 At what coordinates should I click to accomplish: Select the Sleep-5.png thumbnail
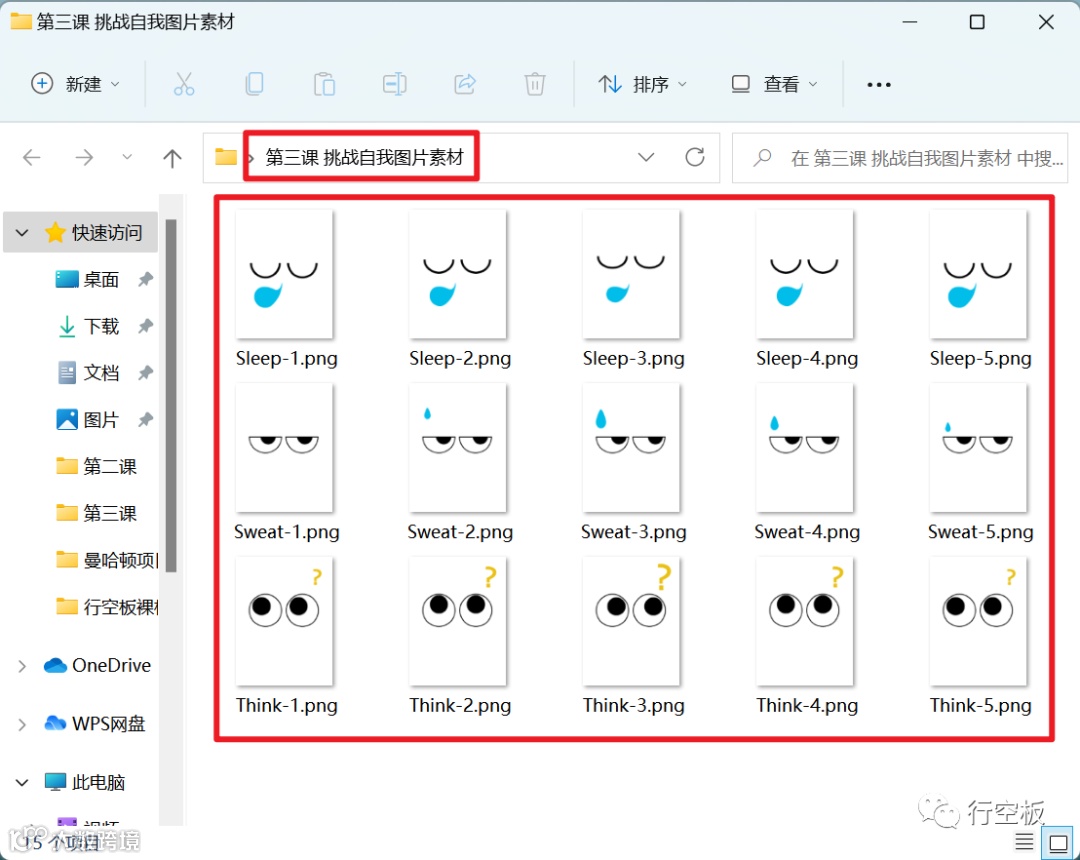979,274
